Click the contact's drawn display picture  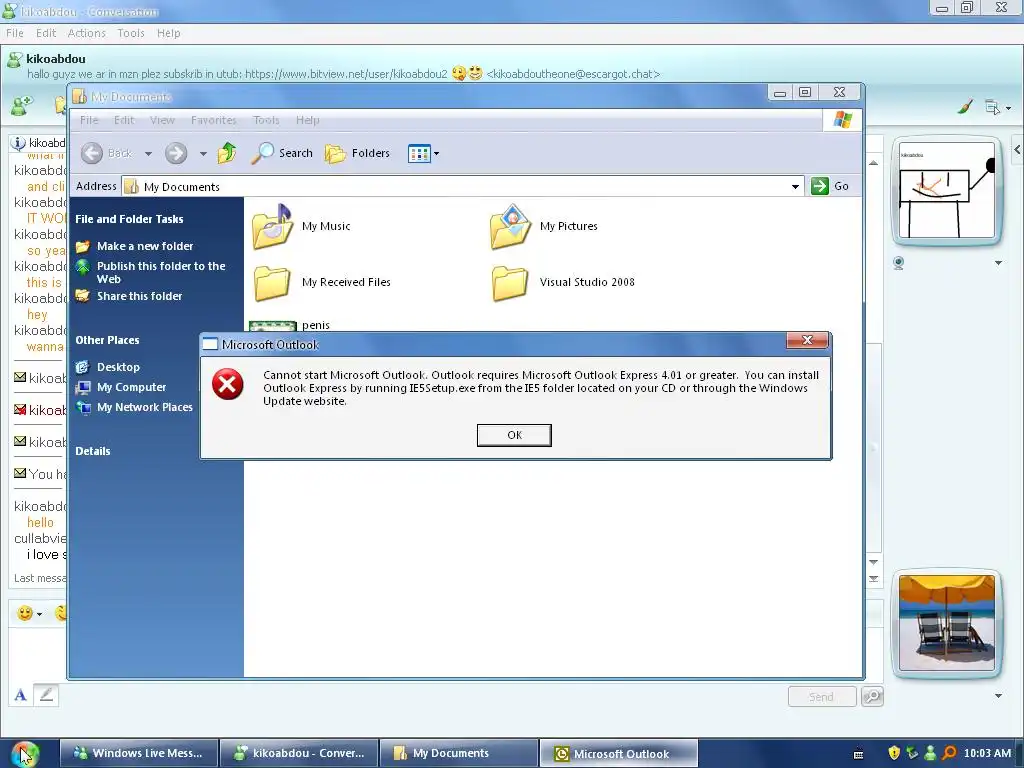click(947, 191)
